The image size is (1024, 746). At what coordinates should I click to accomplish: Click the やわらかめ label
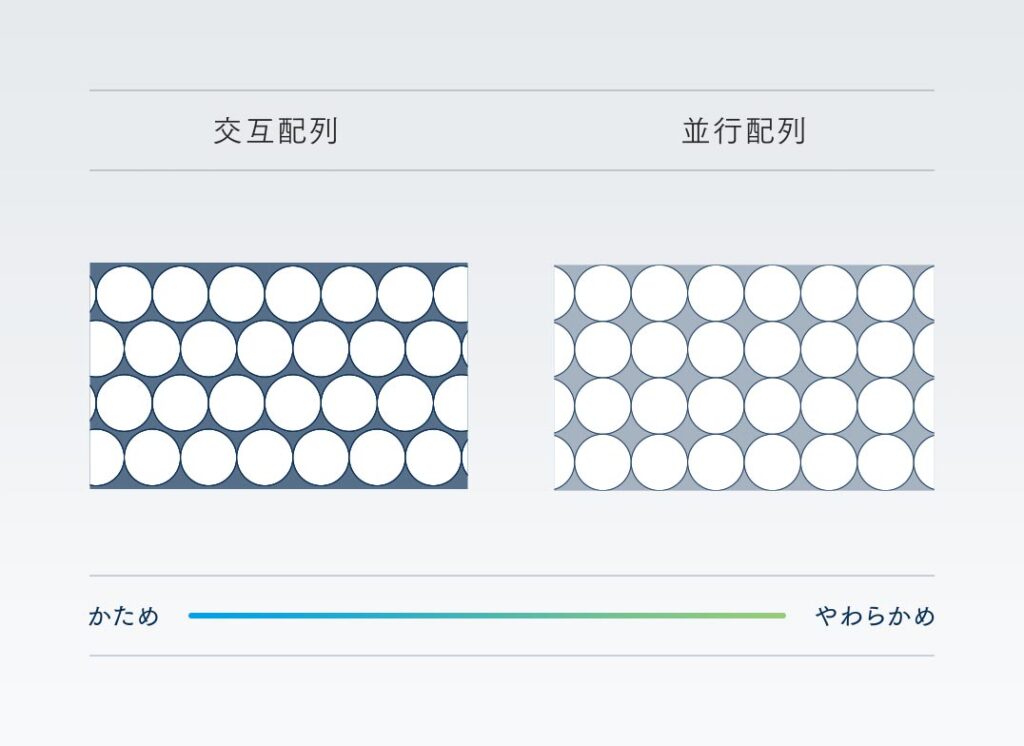(875, 615)
